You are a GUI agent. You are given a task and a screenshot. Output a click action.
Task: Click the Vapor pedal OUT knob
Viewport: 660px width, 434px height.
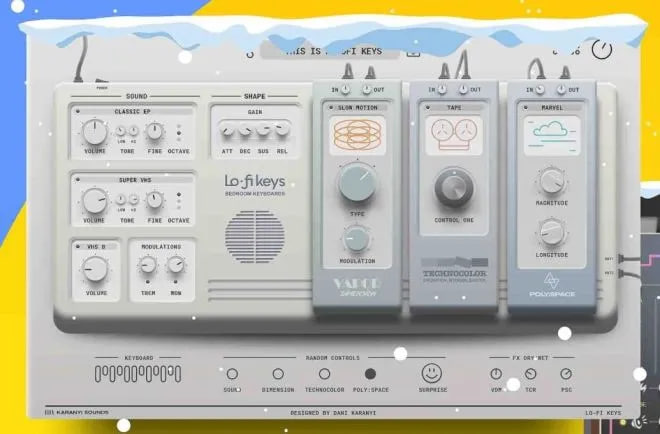coord(367,89)
